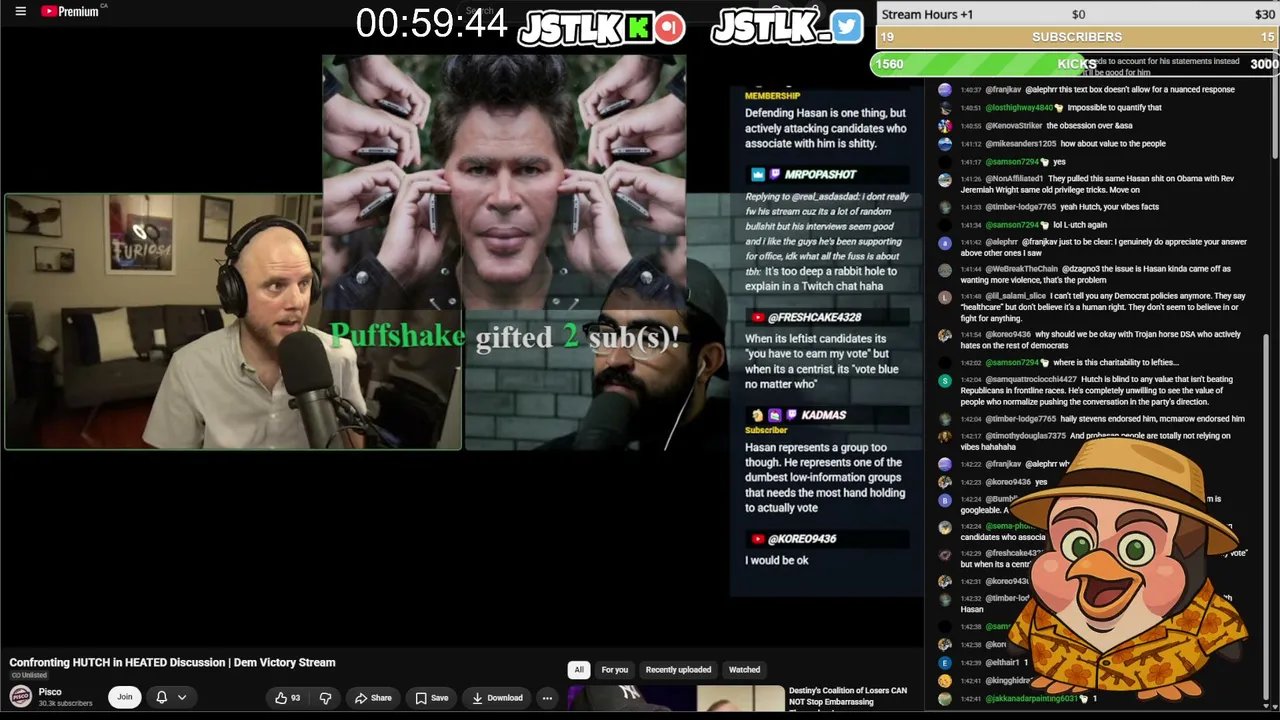
Task: Download this video
Action: [x=497, y=698]
